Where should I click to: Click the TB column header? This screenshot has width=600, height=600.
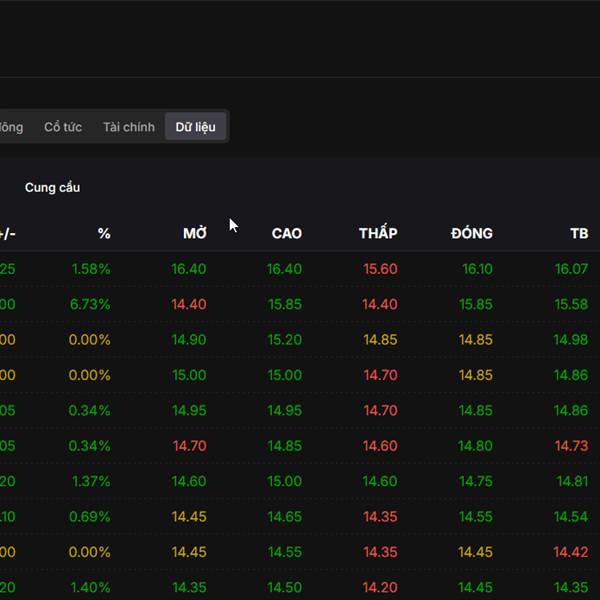click(579, 233)
